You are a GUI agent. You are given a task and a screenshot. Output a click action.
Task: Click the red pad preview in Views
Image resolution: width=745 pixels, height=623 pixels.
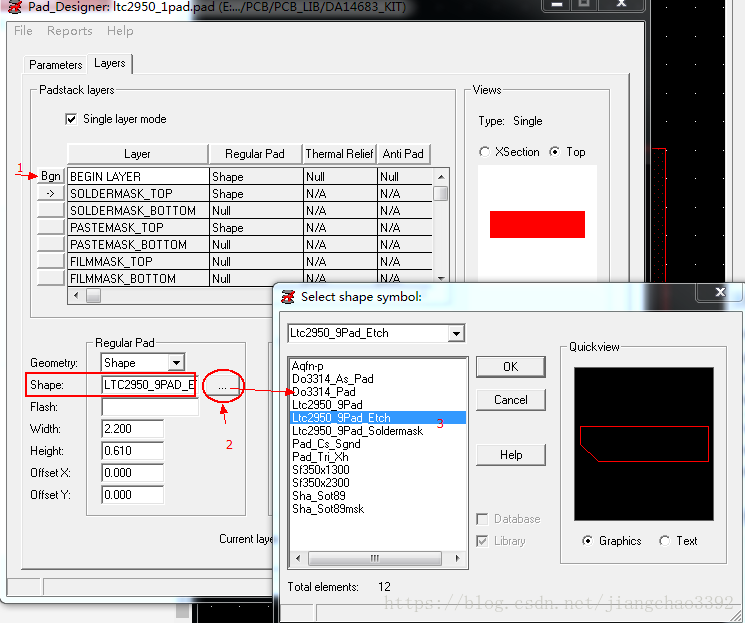point(537,224)
